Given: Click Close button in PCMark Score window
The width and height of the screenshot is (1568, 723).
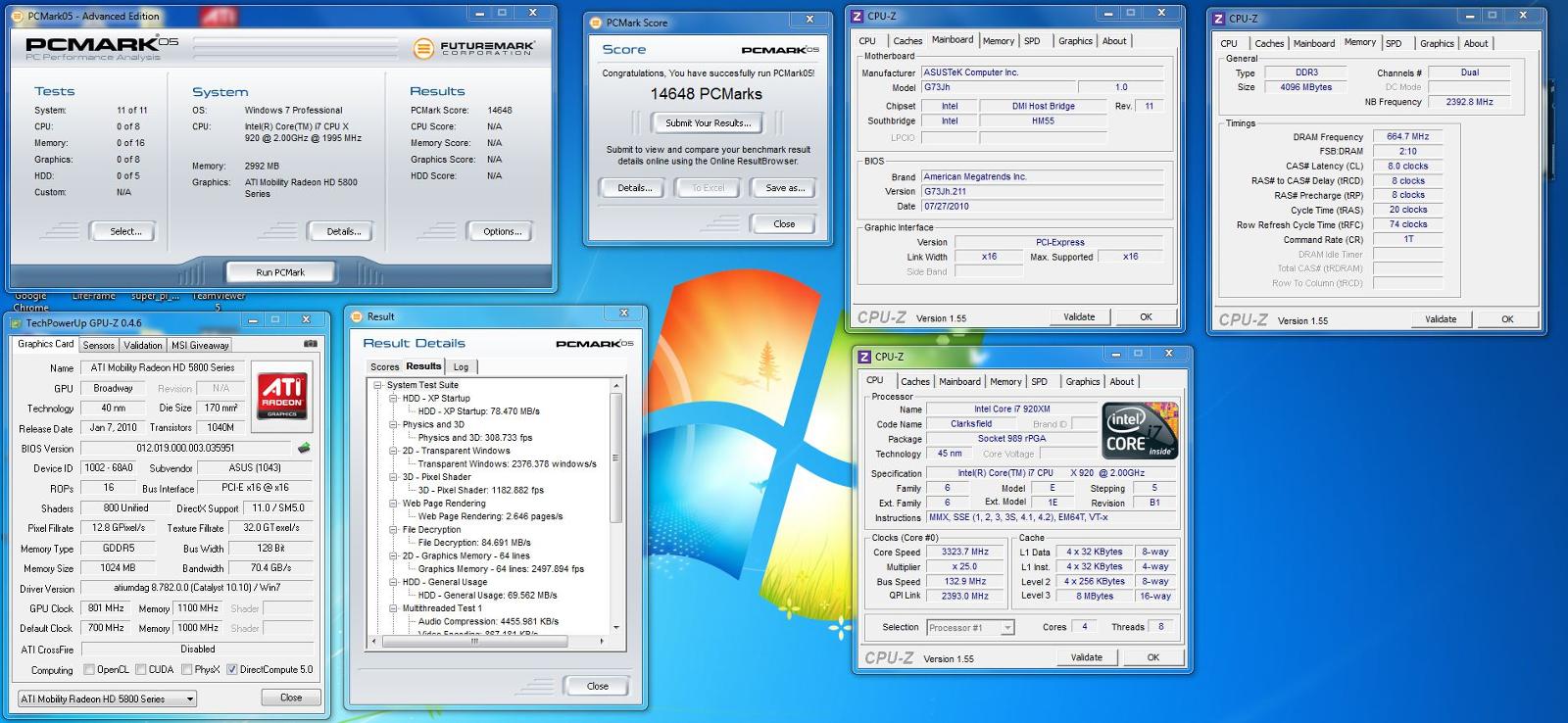Looking at the screenshot, I should point(784,224).
